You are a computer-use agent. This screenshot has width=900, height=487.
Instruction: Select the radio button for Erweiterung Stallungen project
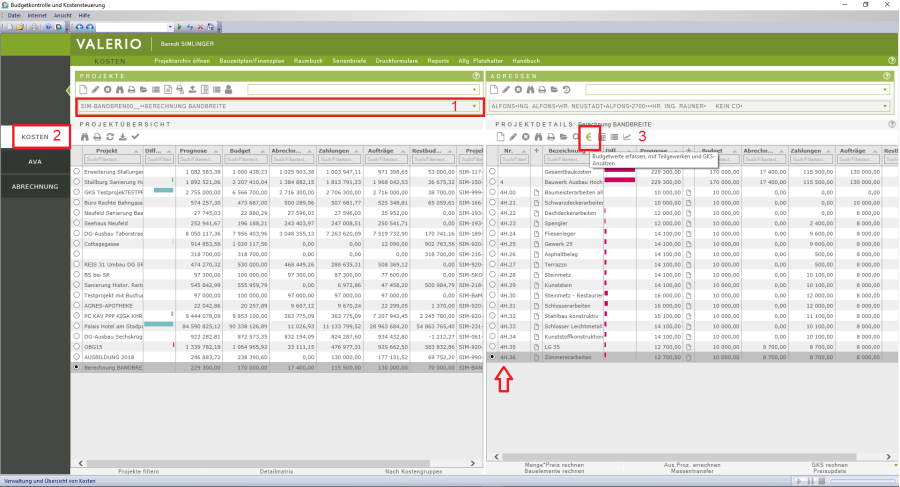[x=77, y=172]
